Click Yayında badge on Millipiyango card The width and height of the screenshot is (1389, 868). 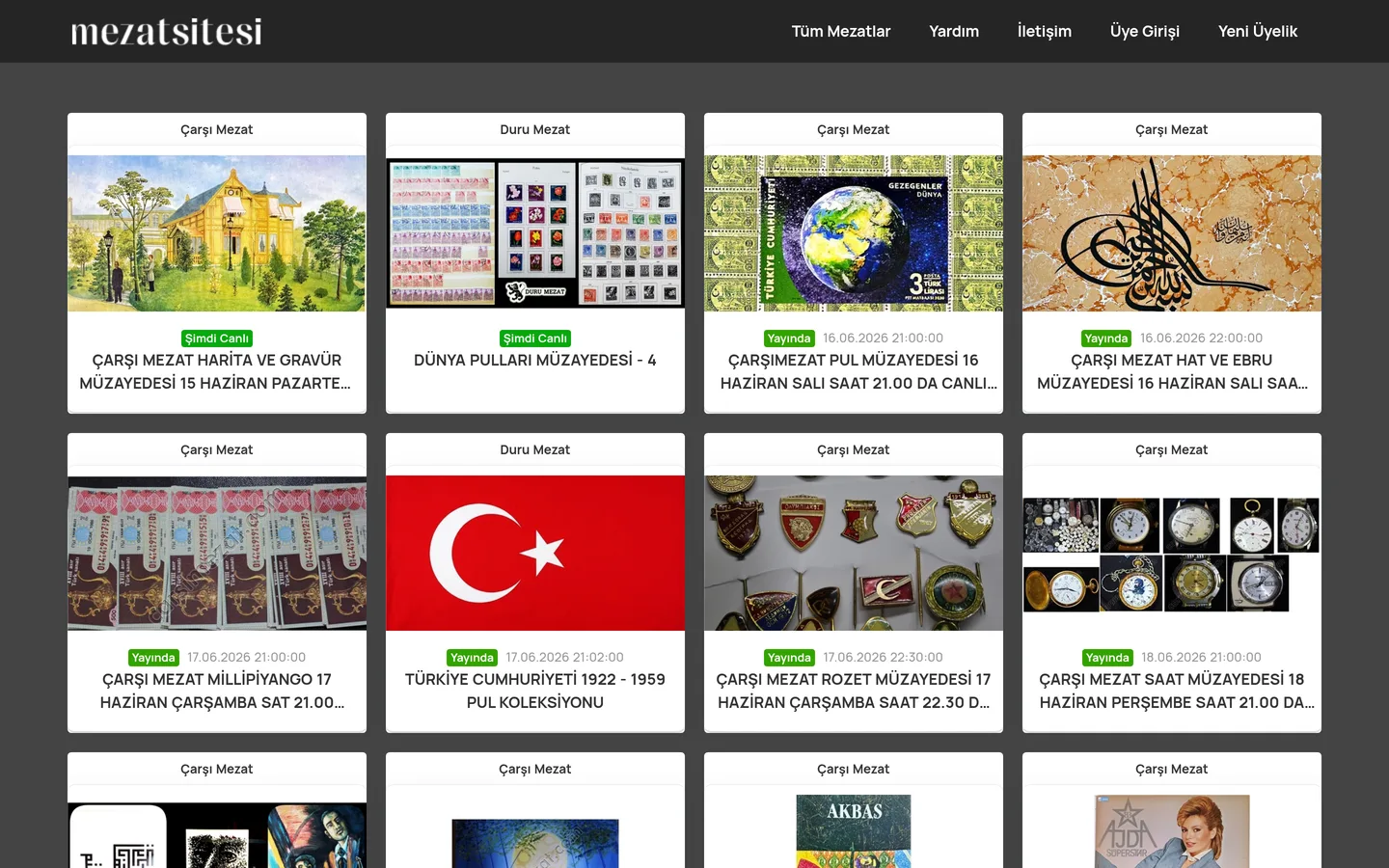[x=153, y=658]
